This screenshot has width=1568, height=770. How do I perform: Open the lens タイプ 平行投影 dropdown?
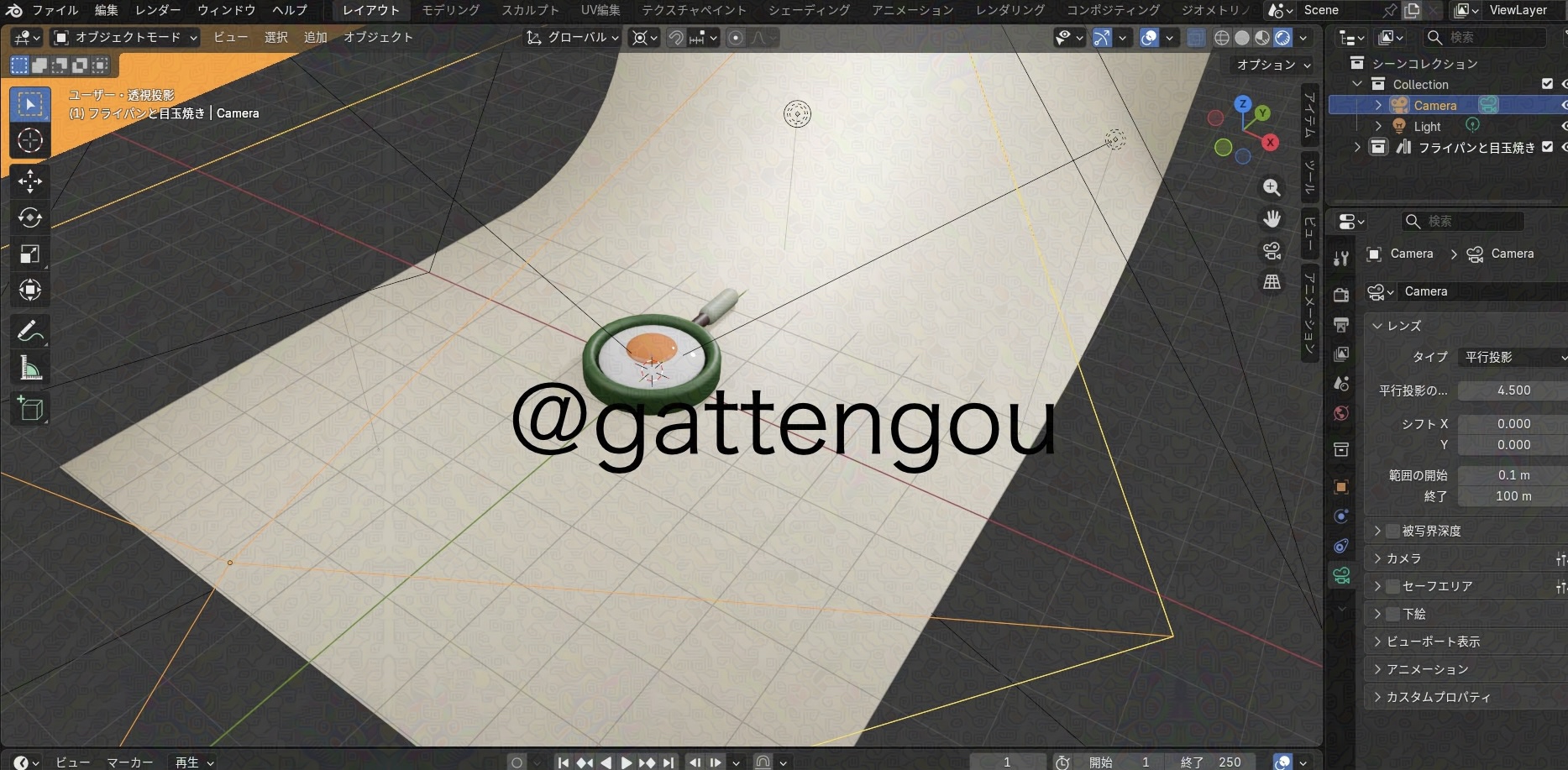(1513, 357)
